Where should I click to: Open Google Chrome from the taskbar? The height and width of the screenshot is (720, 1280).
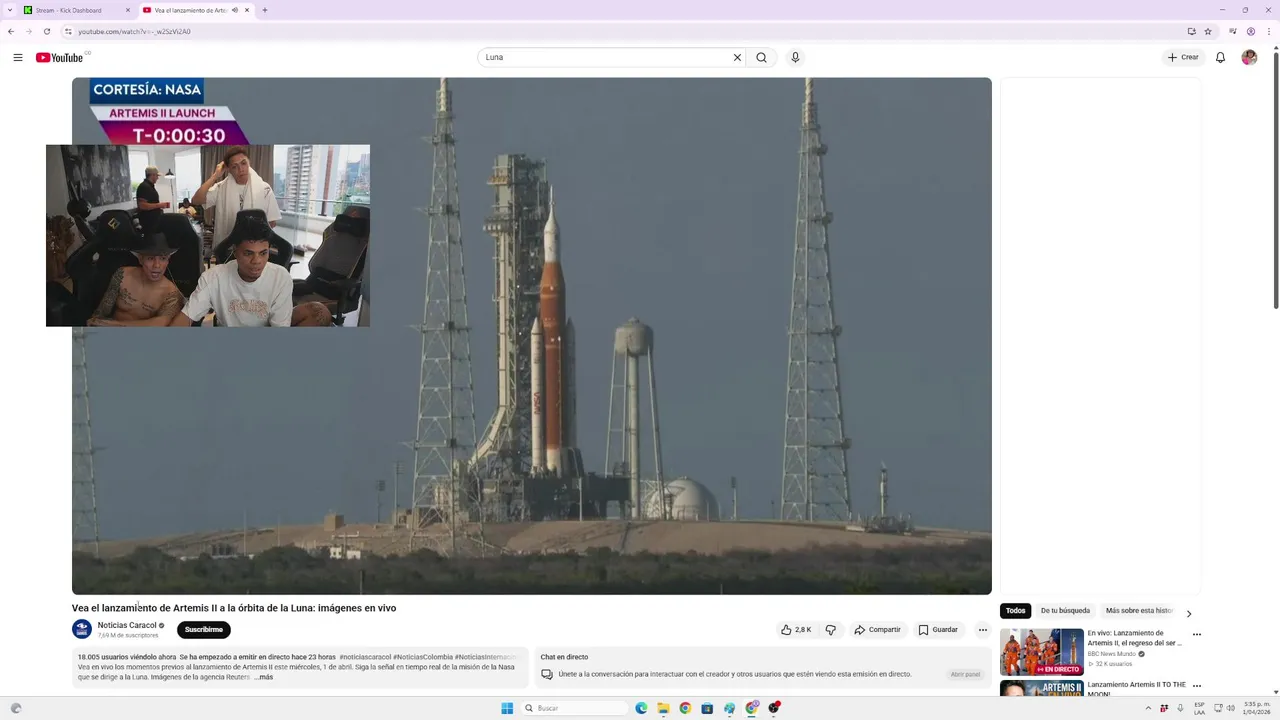pos(685,708)
